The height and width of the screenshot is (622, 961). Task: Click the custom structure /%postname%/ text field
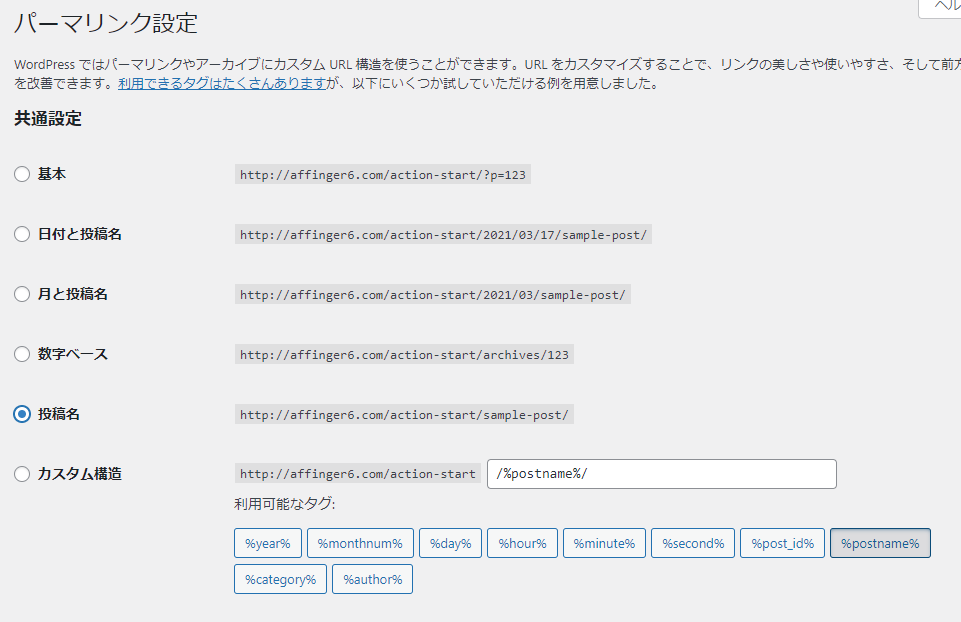point(662,474)
